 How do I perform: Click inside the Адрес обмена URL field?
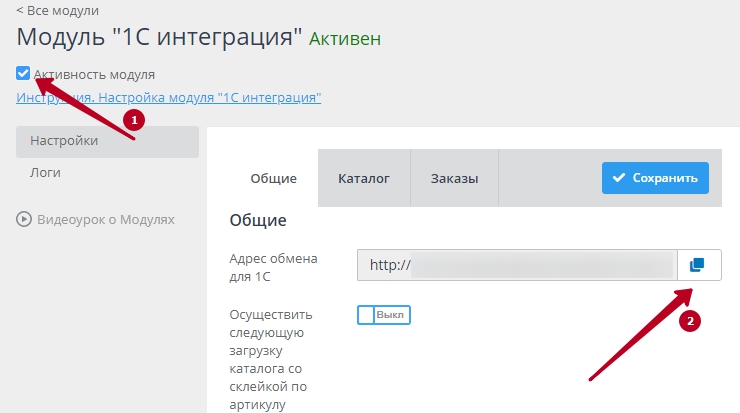coord(516,265)
